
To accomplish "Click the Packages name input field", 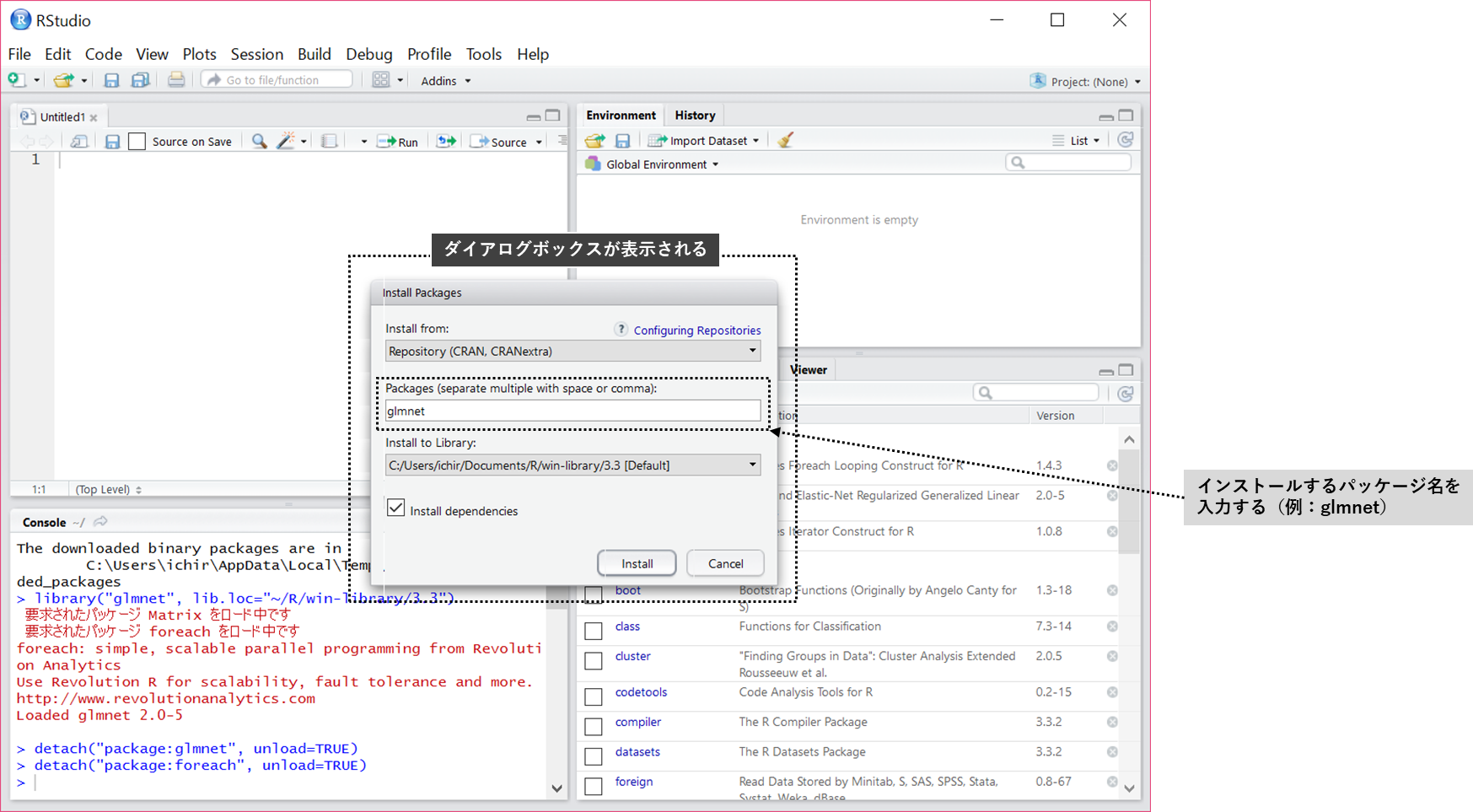I will 573,411.
